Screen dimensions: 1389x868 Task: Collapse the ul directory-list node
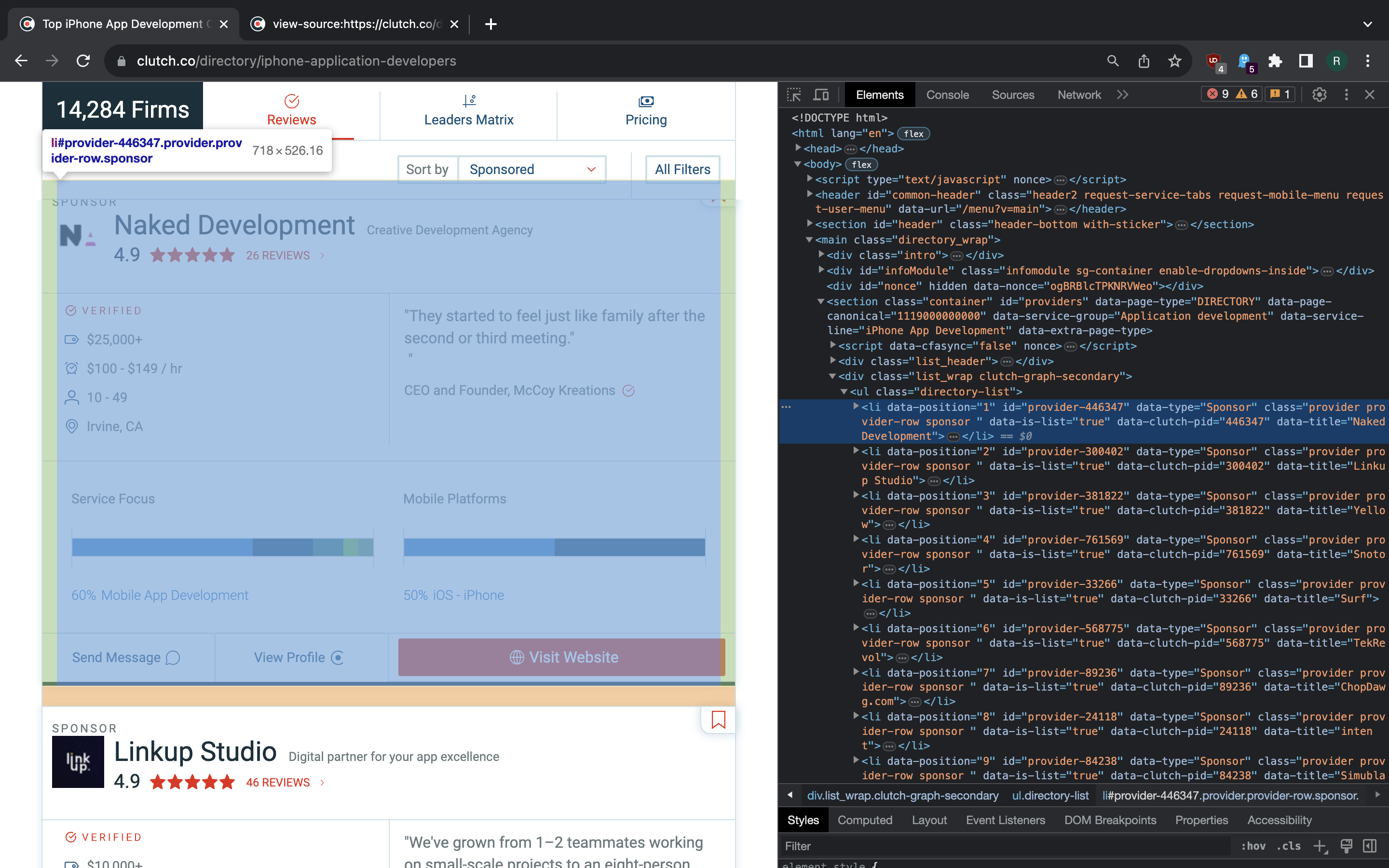pos(844,392)
